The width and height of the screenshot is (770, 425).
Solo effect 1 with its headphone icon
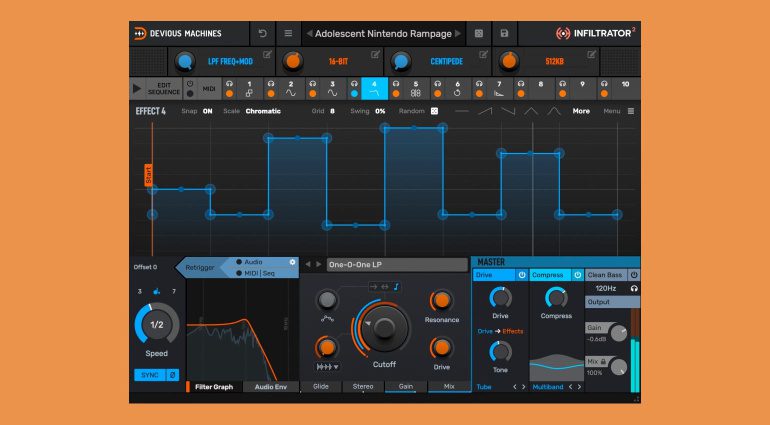point(229,84)
